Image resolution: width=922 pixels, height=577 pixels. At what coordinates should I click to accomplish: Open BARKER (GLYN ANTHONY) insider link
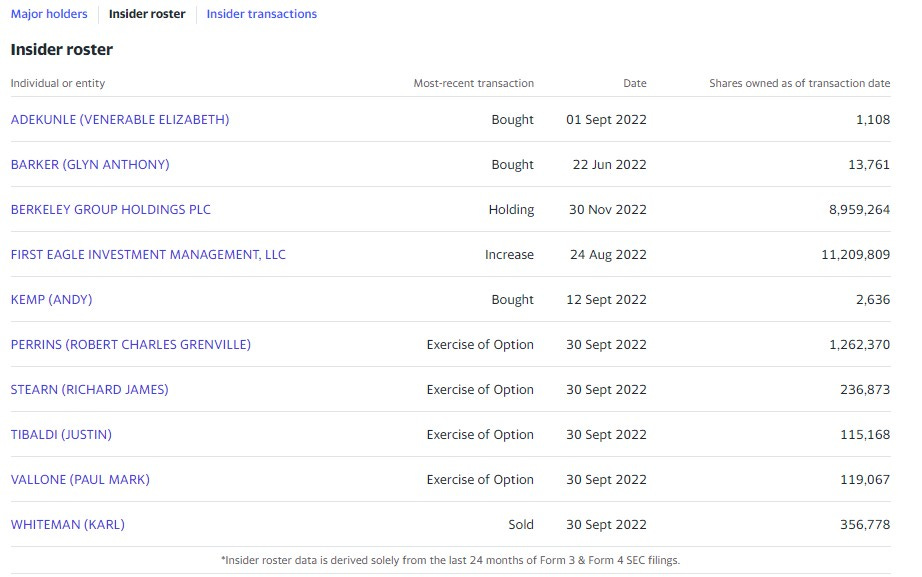point(90,165)
